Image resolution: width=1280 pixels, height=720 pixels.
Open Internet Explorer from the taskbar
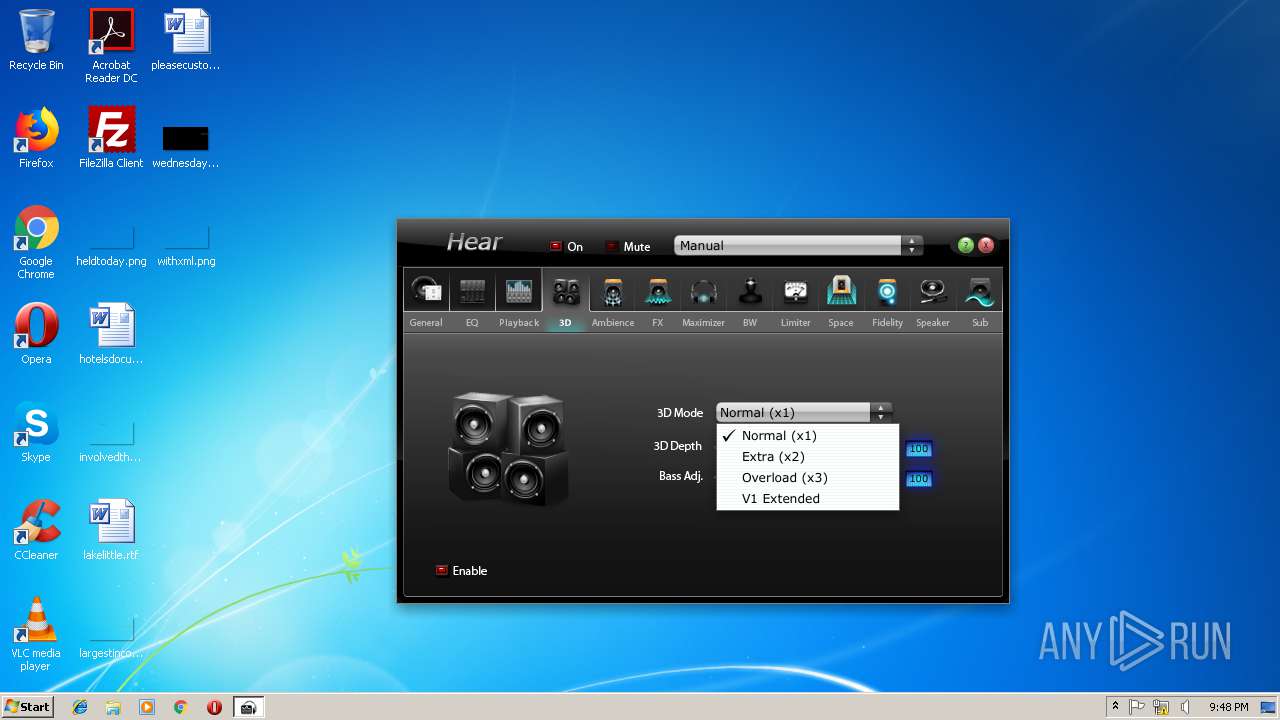click(x=80, y=707)
